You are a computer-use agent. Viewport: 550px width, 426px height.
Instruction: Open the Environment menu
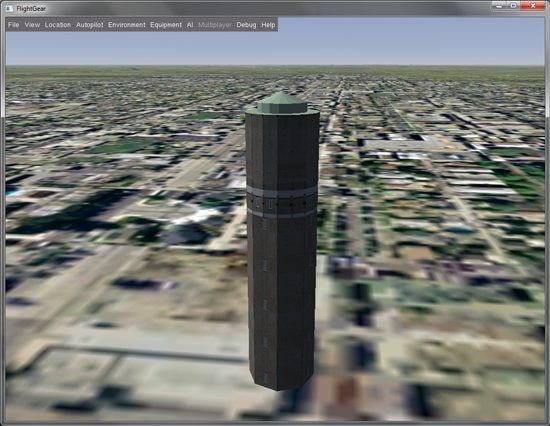tap(127, 25)
